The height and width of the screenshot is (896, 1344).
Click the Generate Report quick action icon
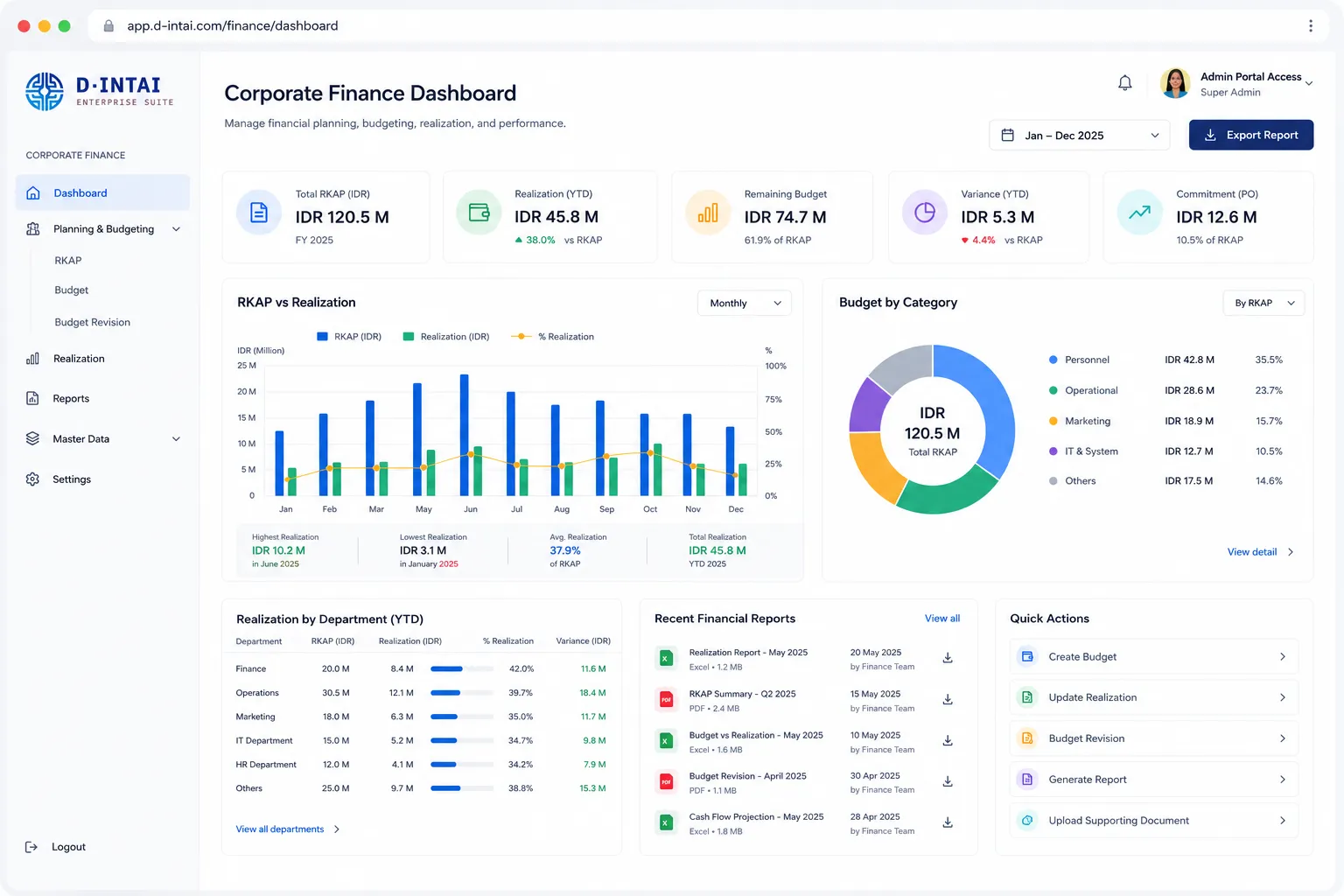click(1027, 780)
